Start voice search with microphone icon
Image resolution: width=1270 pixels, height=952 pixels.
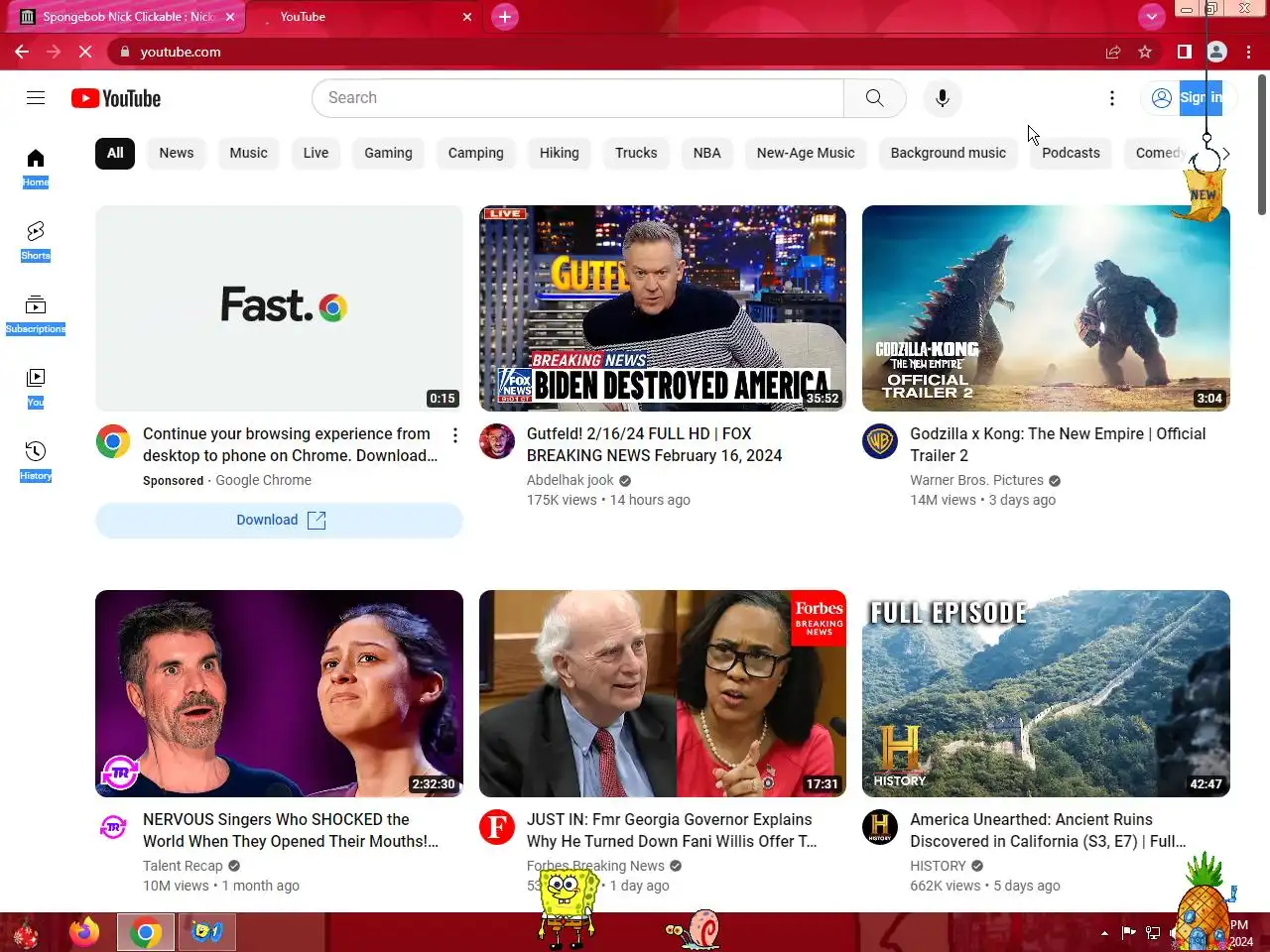(943, 98)
